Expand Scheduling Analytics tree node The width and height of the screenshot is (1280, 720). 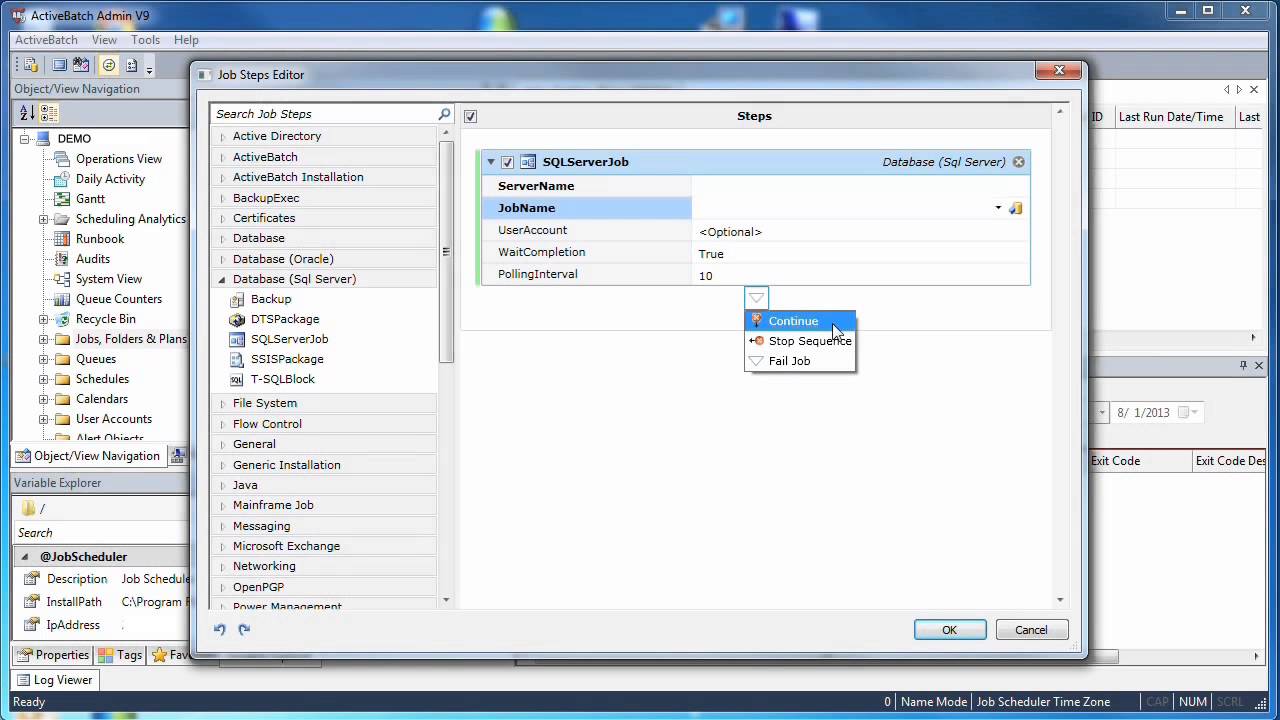[x=43, y=219]
